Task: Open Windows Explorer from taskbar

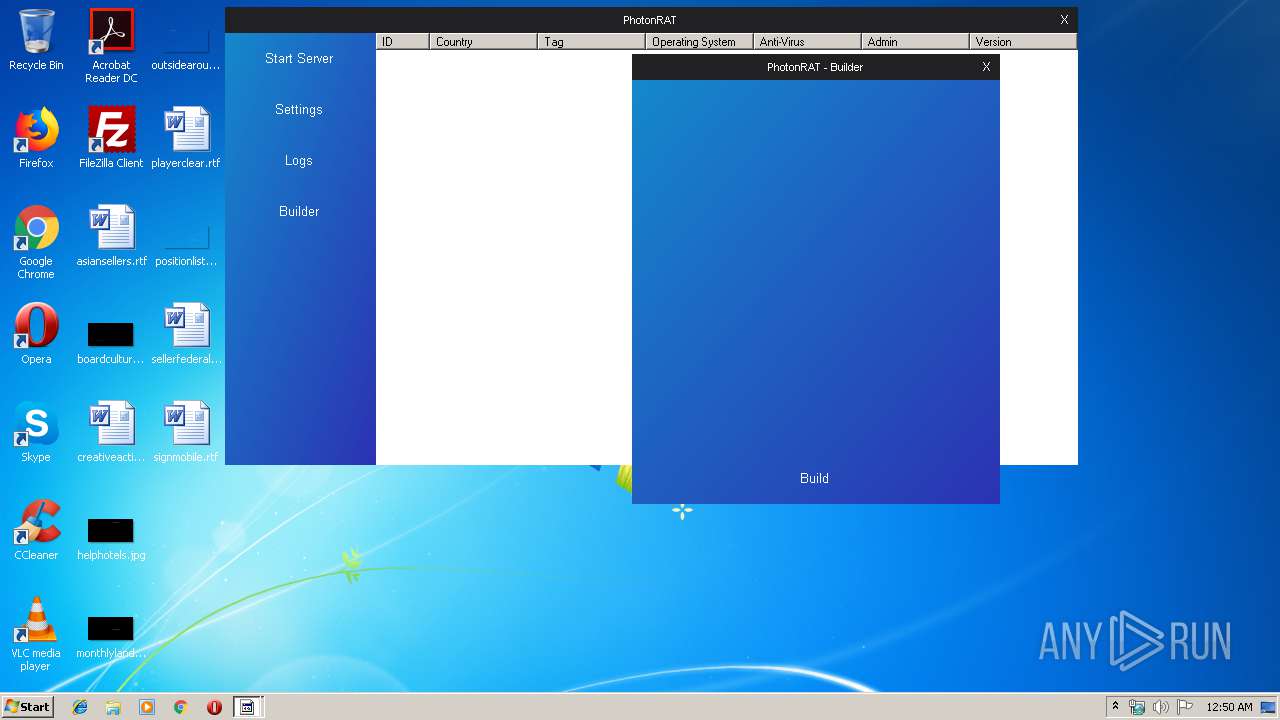Action: click(113, 707)
